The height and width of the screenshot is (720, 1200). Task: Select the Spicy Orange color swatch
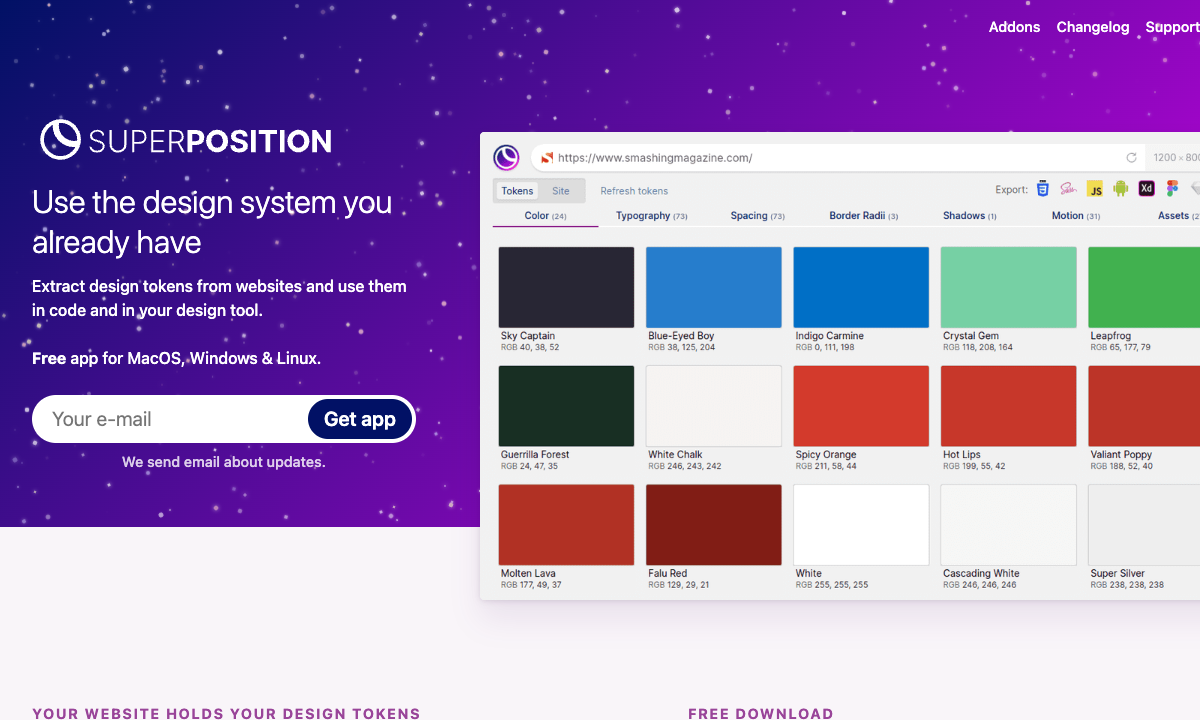tap(861, 406)
